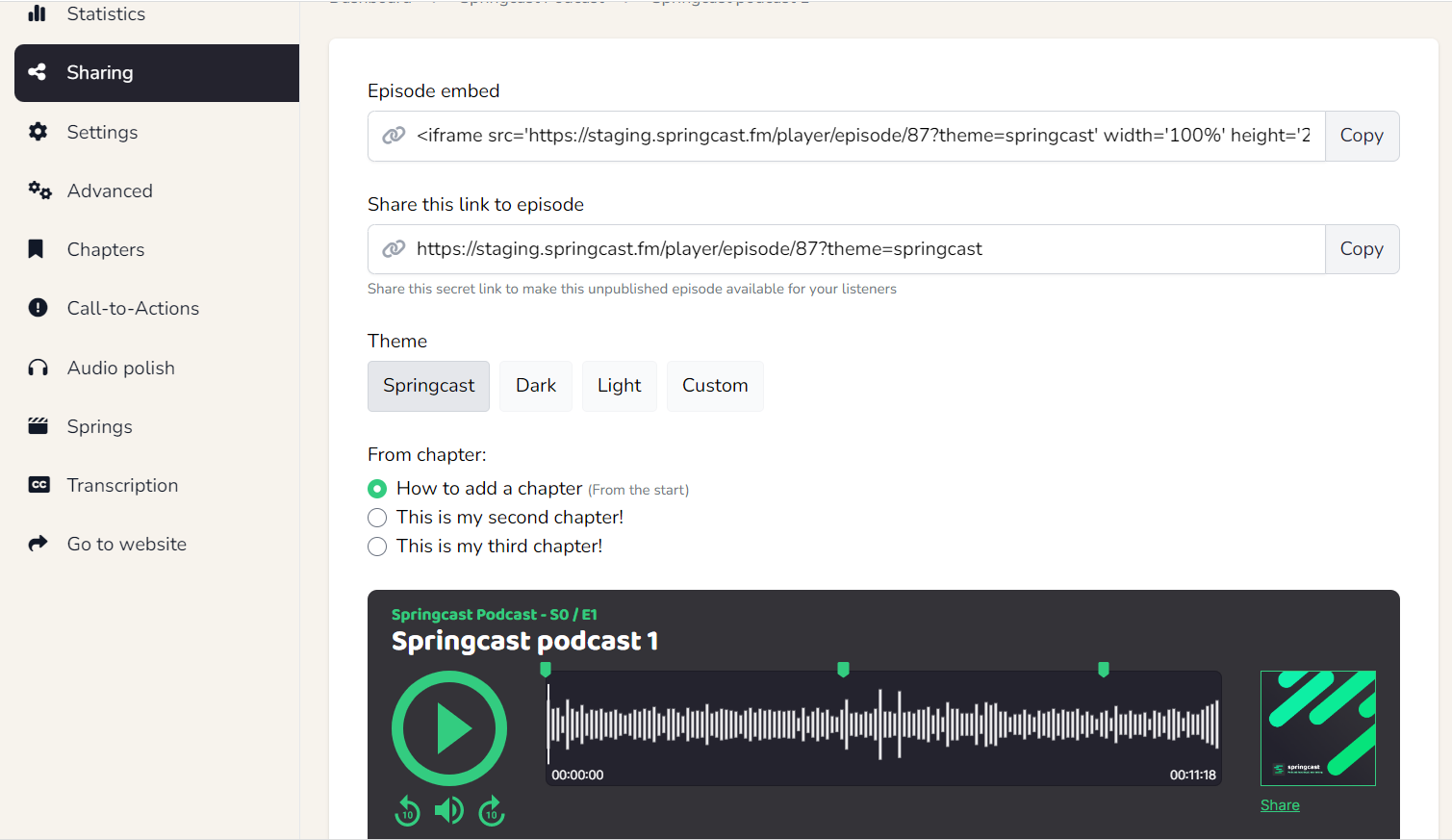This screenshot has width=1452, height=840.
Task: Click the podcast cover art thumbnail
Action: point(1318,728)
